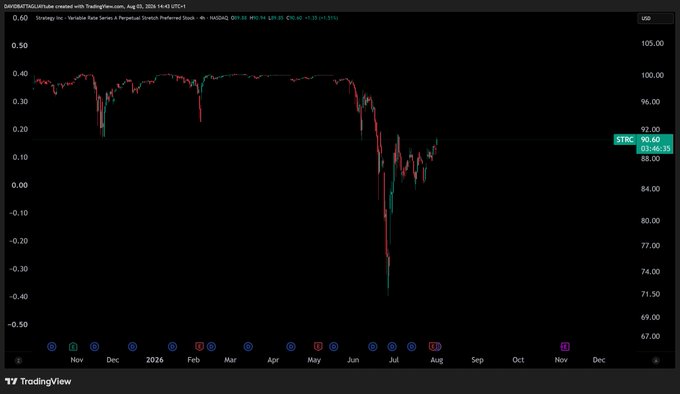Click the latest green candle near 90.60
Image resolution: width=680 pixels, height=394 pixels.
click(437, 142)
